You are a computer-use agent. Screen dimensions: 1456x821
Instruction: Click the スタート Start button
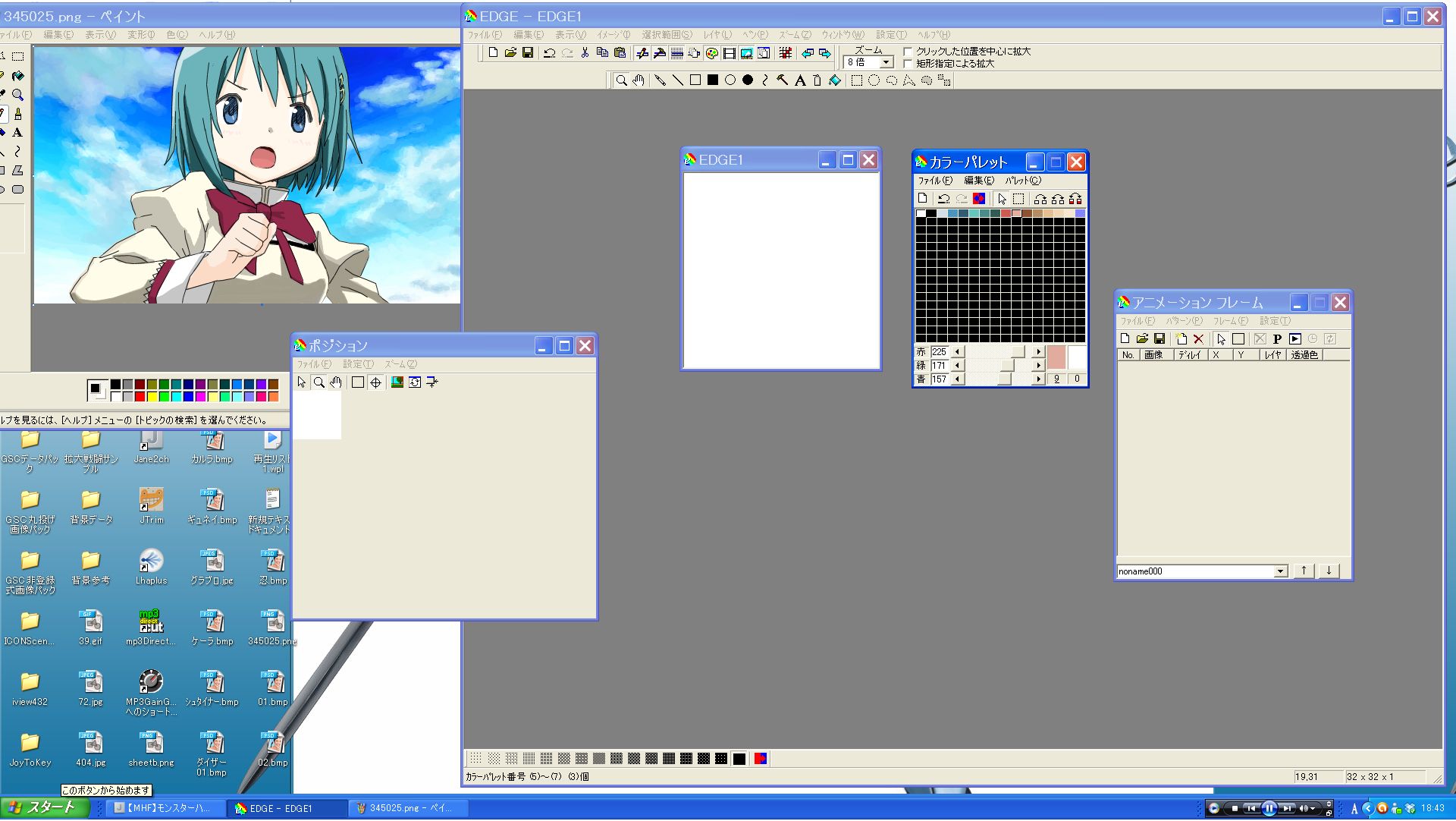pyautogui.click(x=44, y=807)
